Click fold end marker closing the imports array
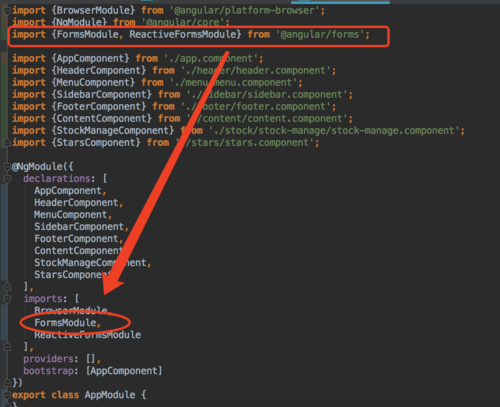 coord(7,347)
